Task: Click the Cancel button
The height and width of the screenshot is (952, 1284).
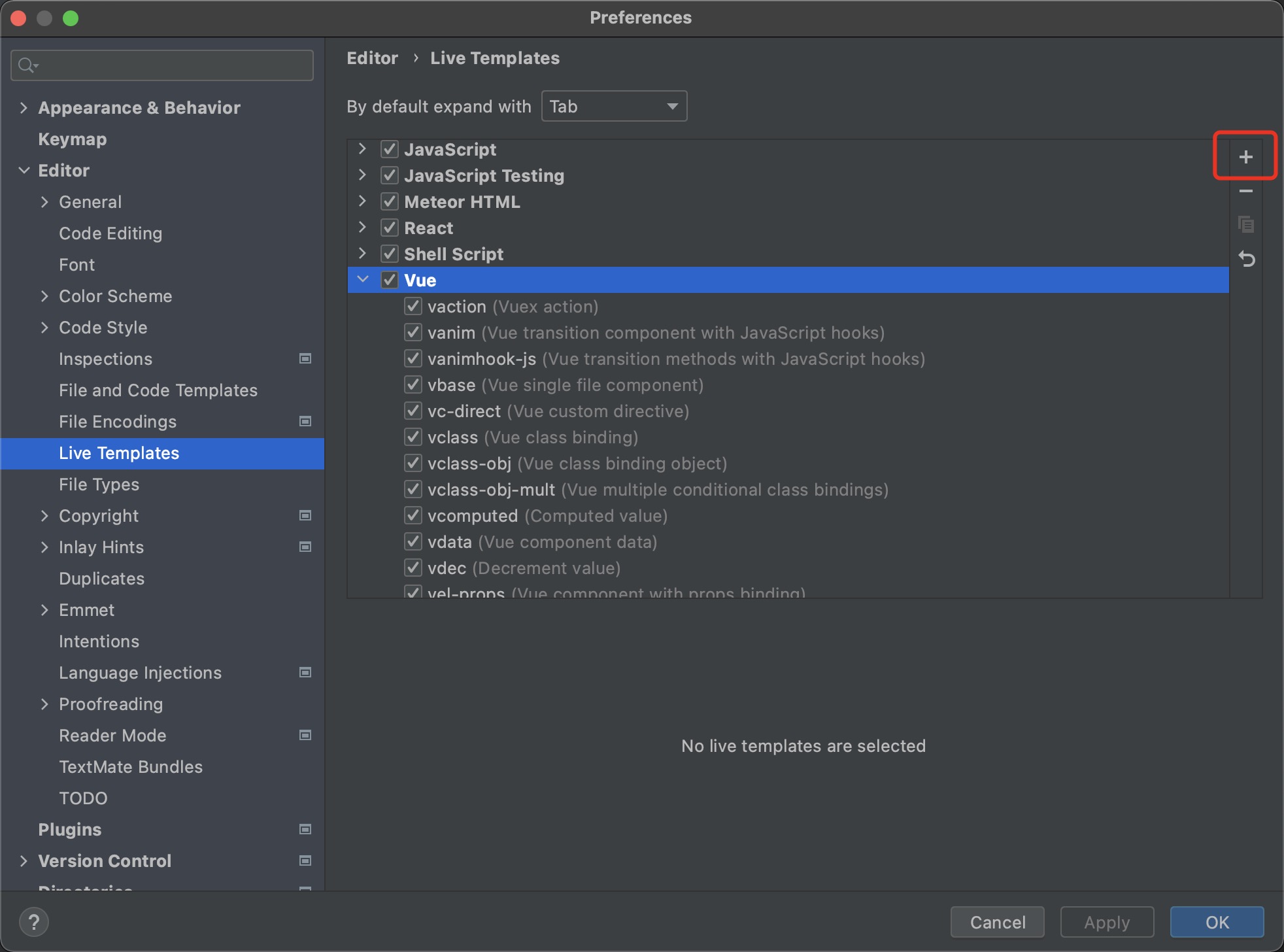Action: 999,922
